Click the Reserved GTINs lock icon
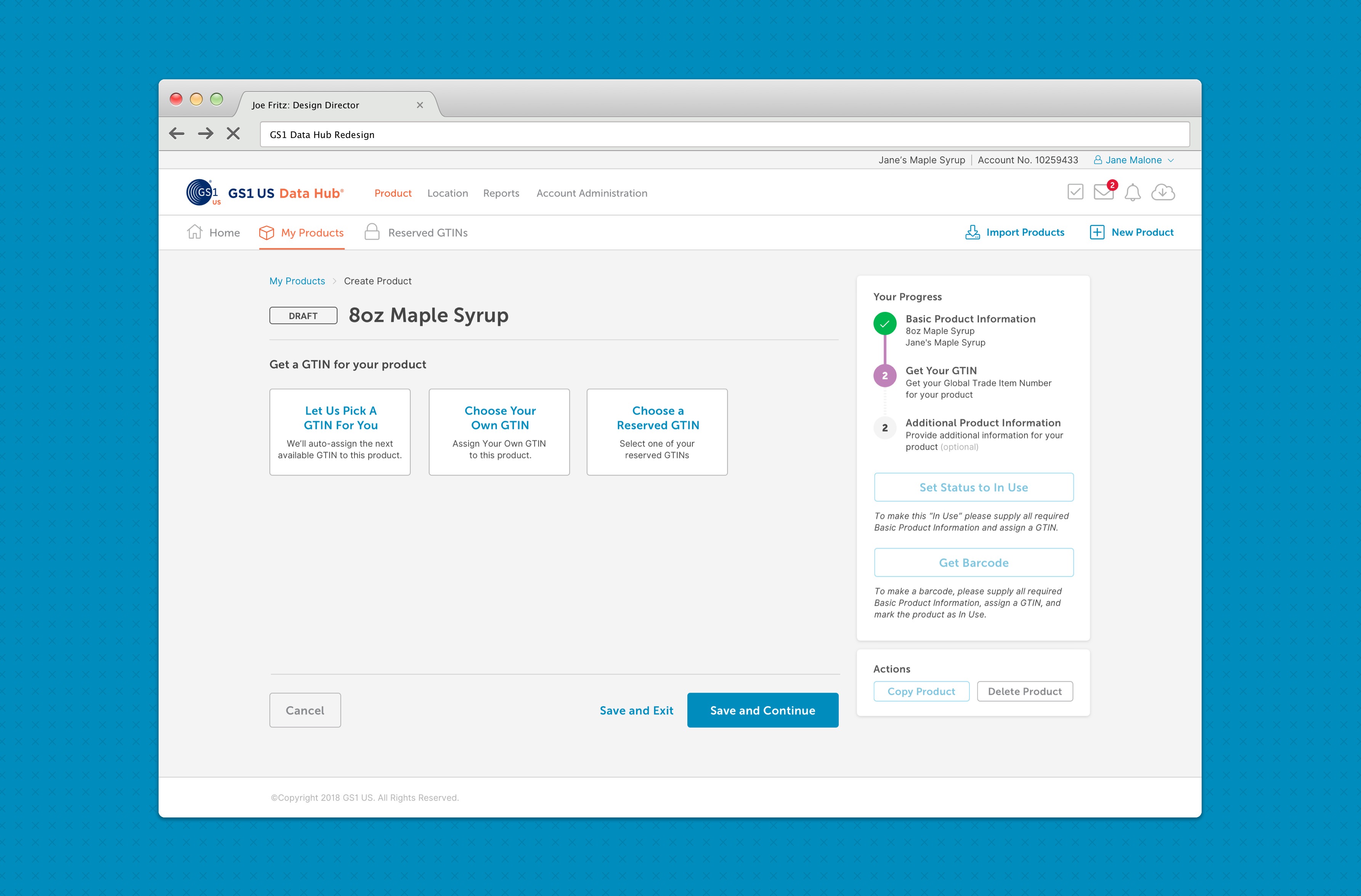This screenshot has width=1361, height=896. [372, 231]
